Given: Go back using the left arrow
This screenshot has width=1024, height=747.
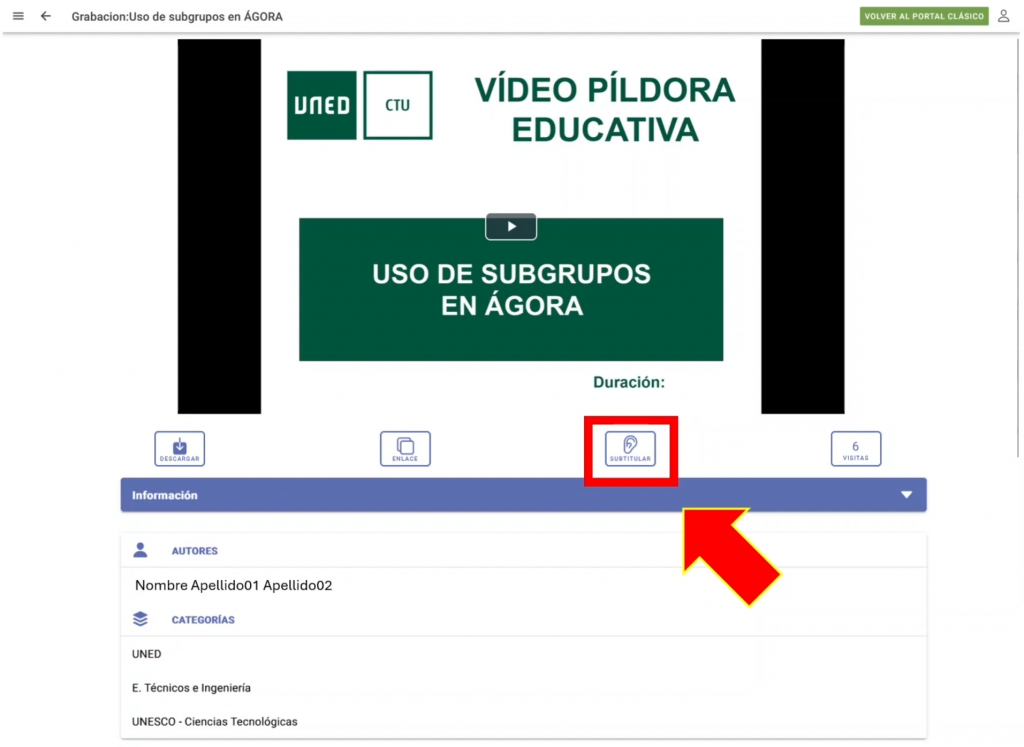Looking at the screenshot, I should (x=46, y=16).
